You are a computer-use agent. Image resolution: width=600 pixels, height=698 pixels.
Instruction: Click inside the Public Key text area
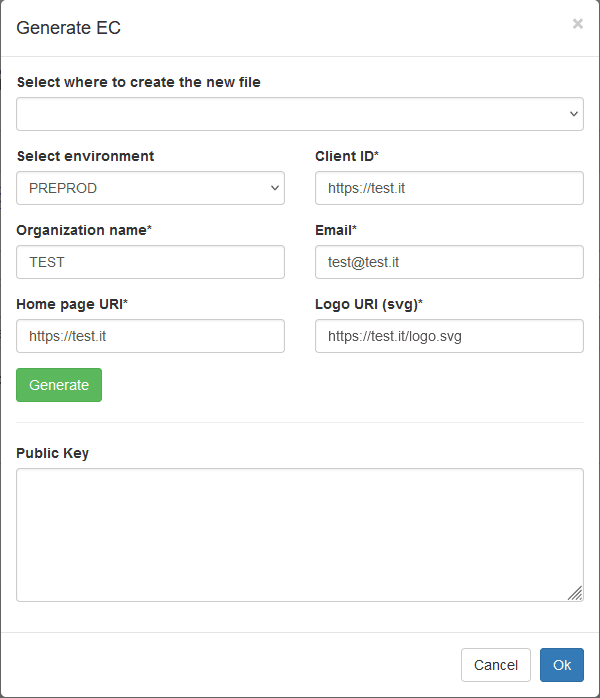300,535
